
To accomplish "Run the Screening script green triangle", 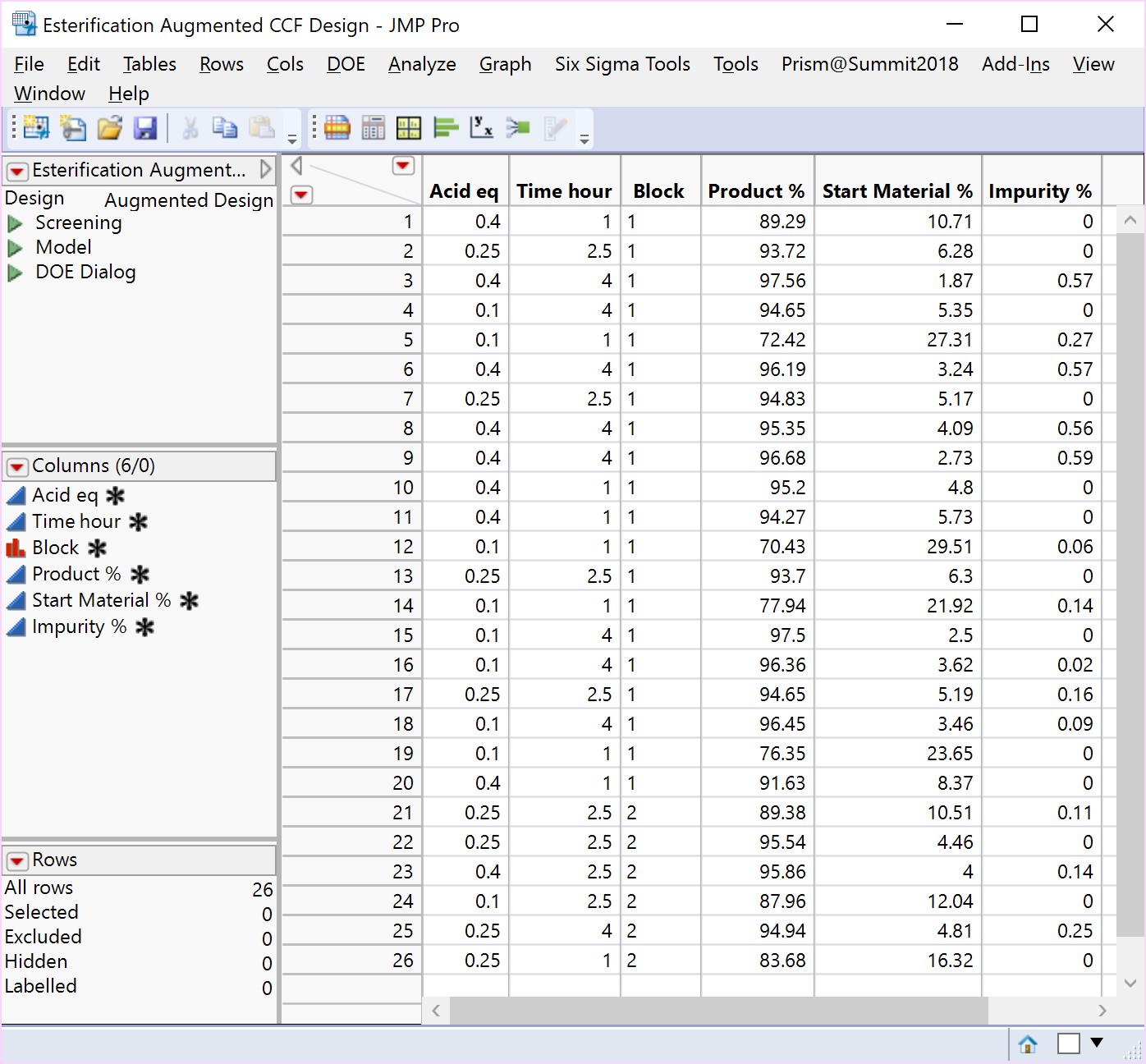I will click(x=15, y=223).
